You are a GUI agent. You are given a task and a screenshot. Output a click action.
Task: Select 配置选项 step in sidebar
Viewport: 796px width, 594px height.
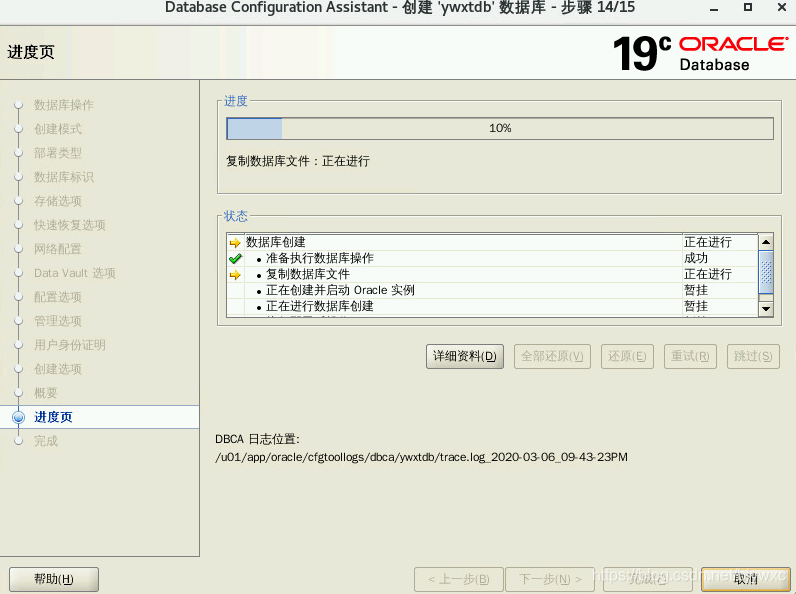(x=57, y=297)
